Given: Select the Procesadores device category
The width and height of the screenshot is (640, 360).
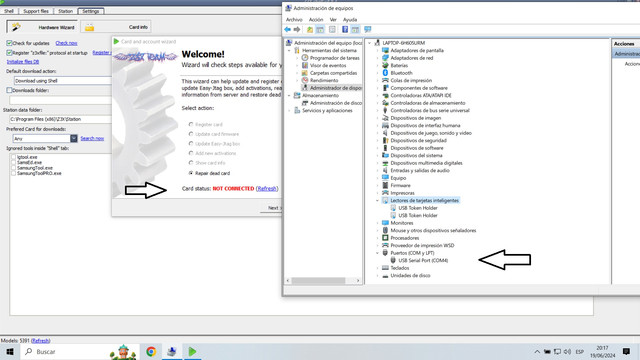Looking at the screenshot, I should tap(404, 238).
